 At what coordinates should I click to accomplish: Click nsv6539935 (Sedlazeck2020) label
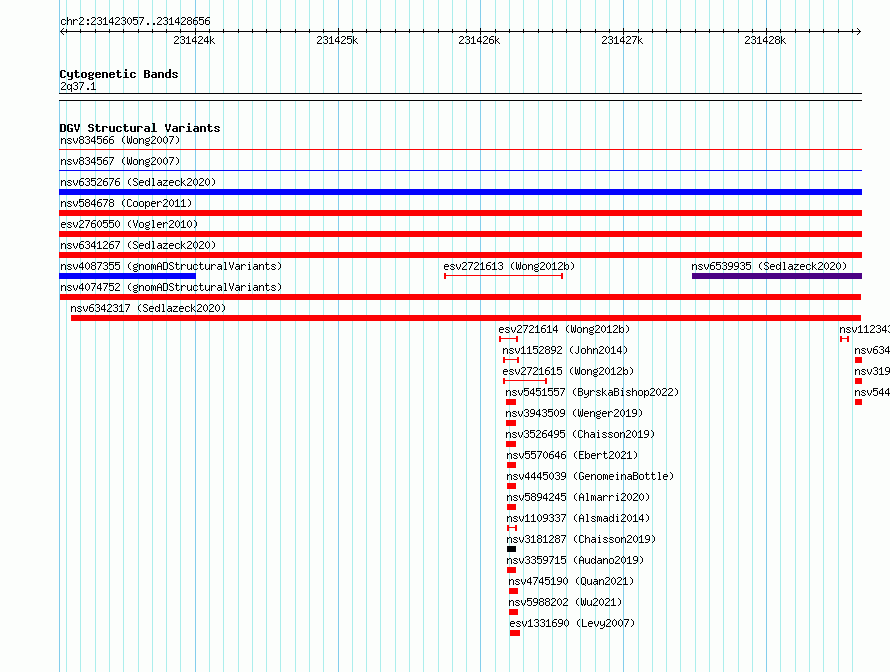coord(769,266)
